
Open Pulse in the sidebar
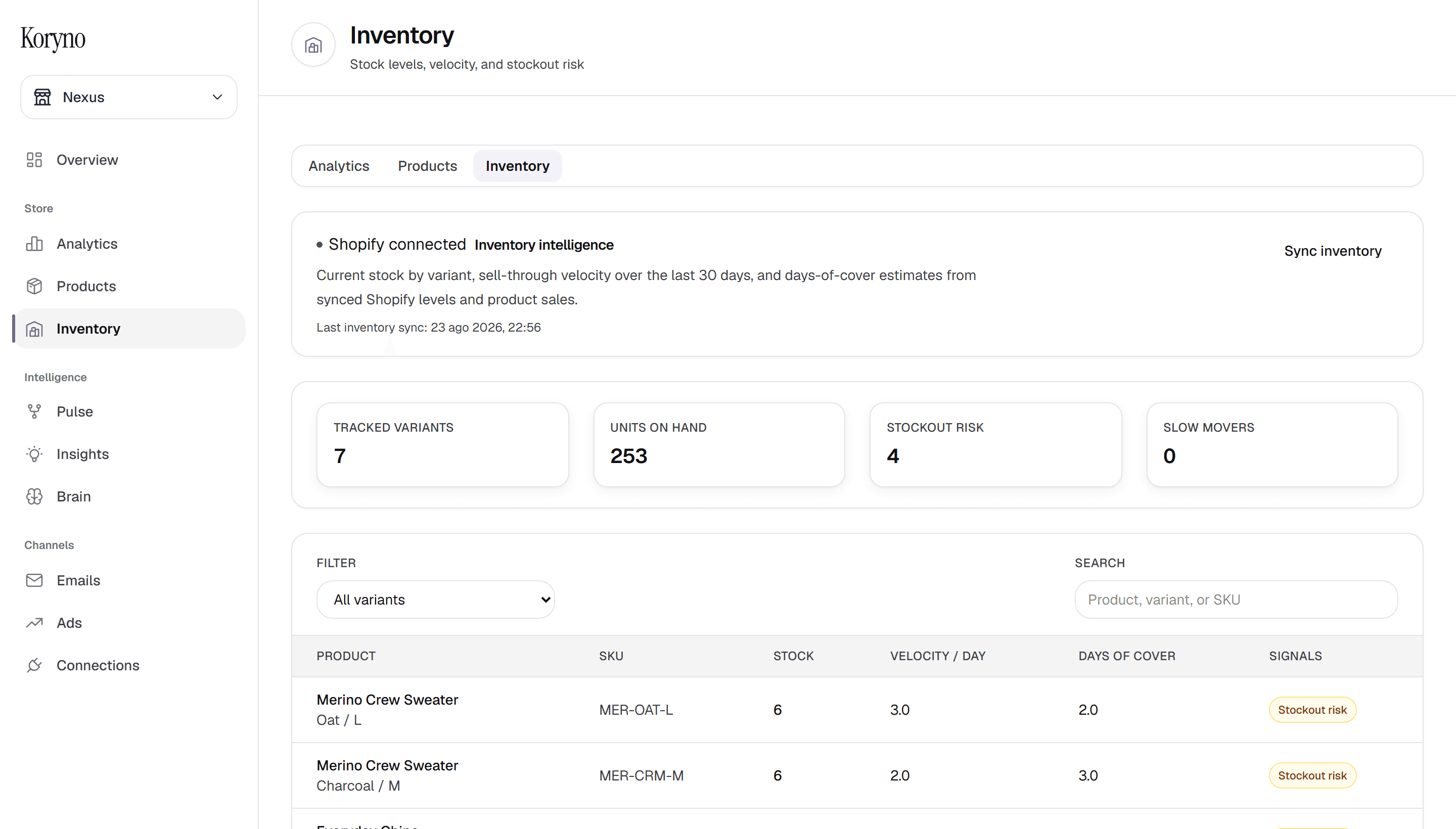(129, 411)
